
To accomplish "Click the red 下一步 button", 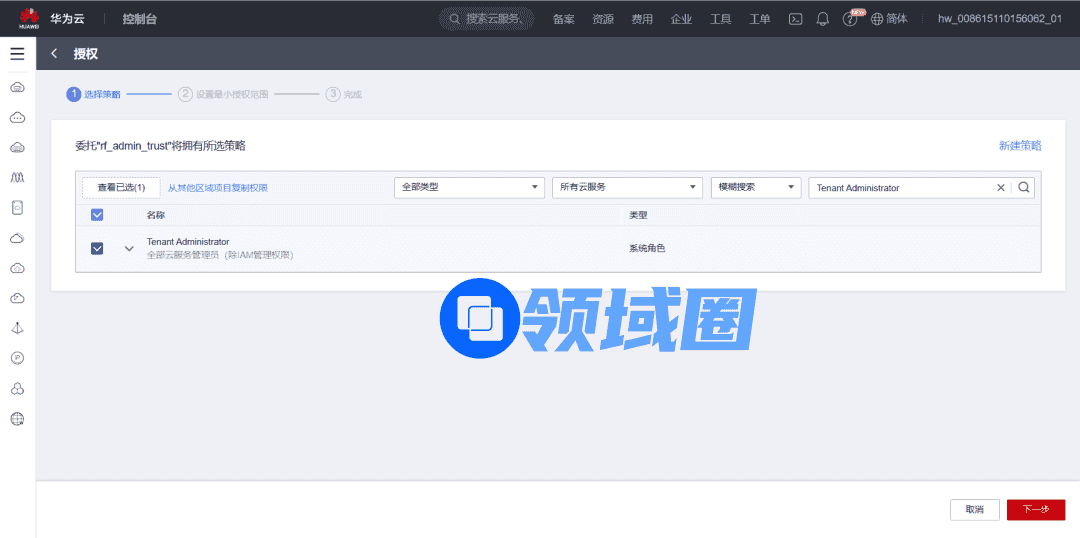I will [1036, 510].
